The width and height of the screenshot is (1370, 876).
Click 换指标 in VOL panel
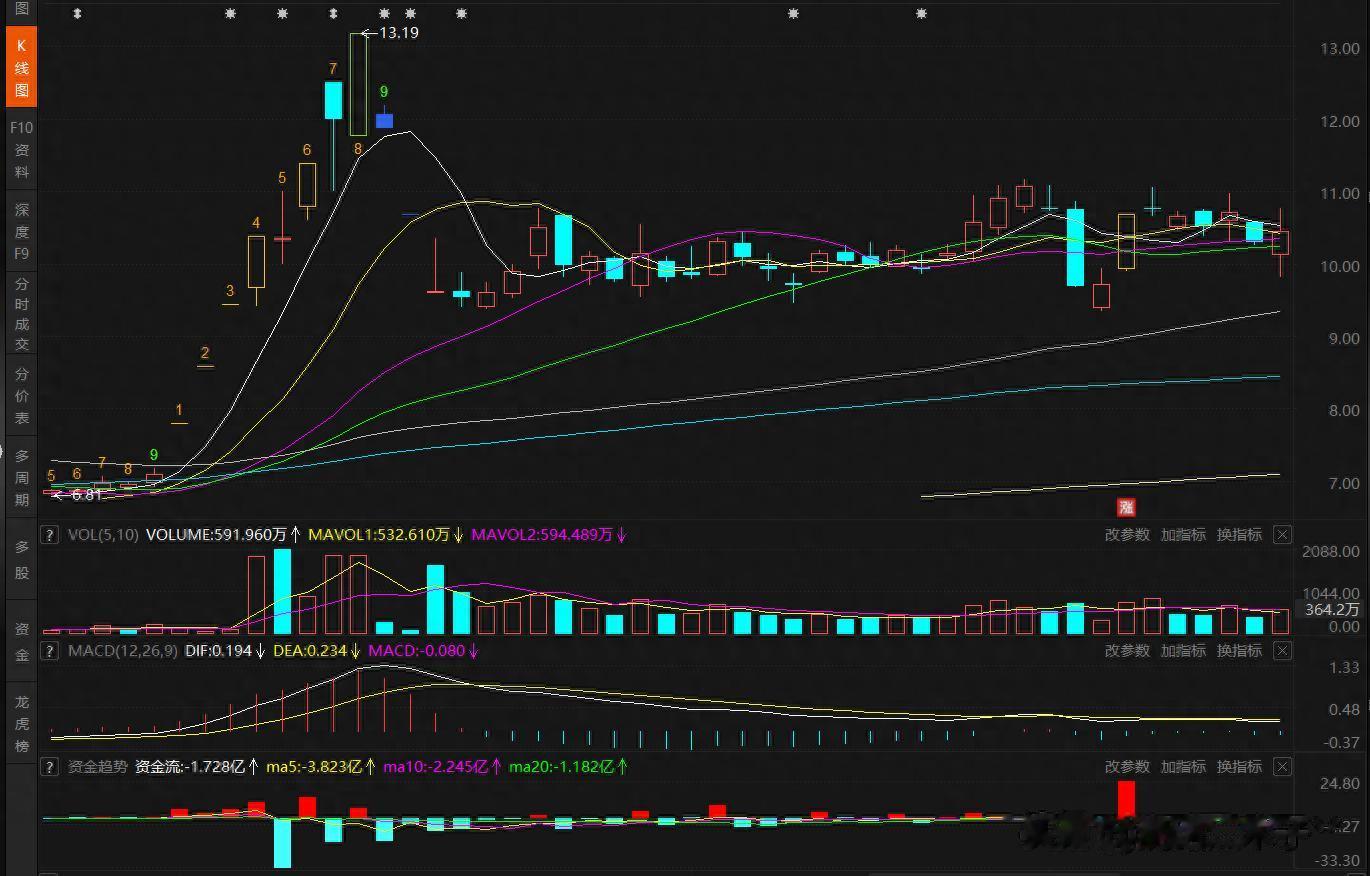pyautogui.click(x=1239, y=535)
